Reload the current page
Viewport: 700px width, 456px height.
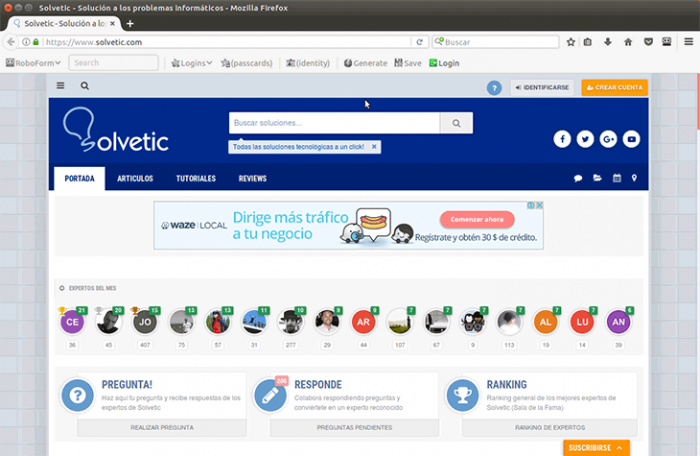point(419,42)
